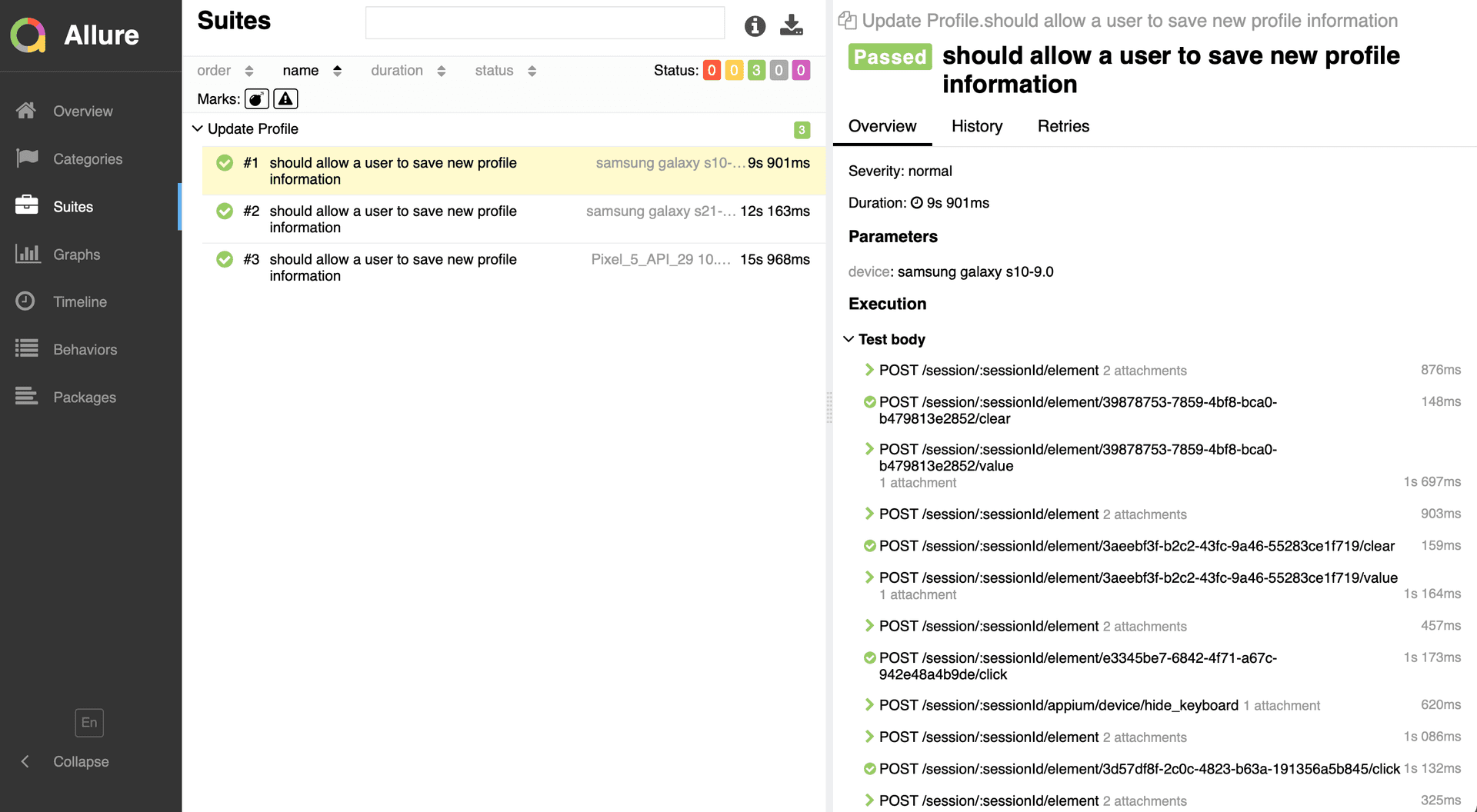Show the info tooltip icon
Screen dimensions: 1477x812
[755, 26]
